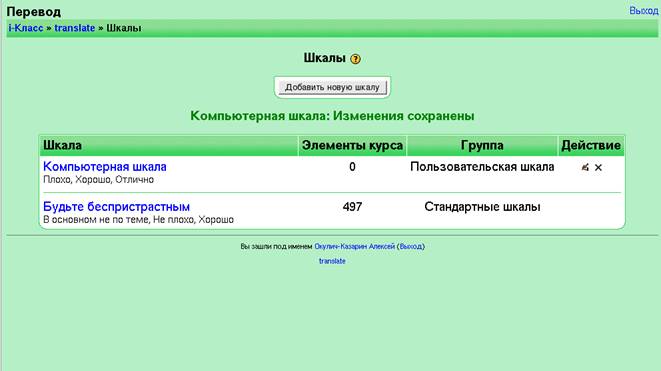Click the text Плохо, Хорошо, Отлично

click(98, 180)
